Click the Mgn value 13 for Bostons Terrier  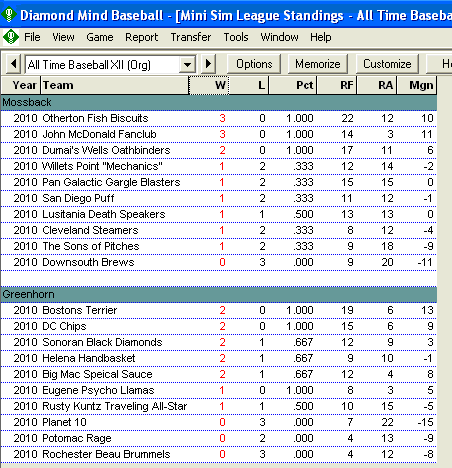click(x=427, y=310)
